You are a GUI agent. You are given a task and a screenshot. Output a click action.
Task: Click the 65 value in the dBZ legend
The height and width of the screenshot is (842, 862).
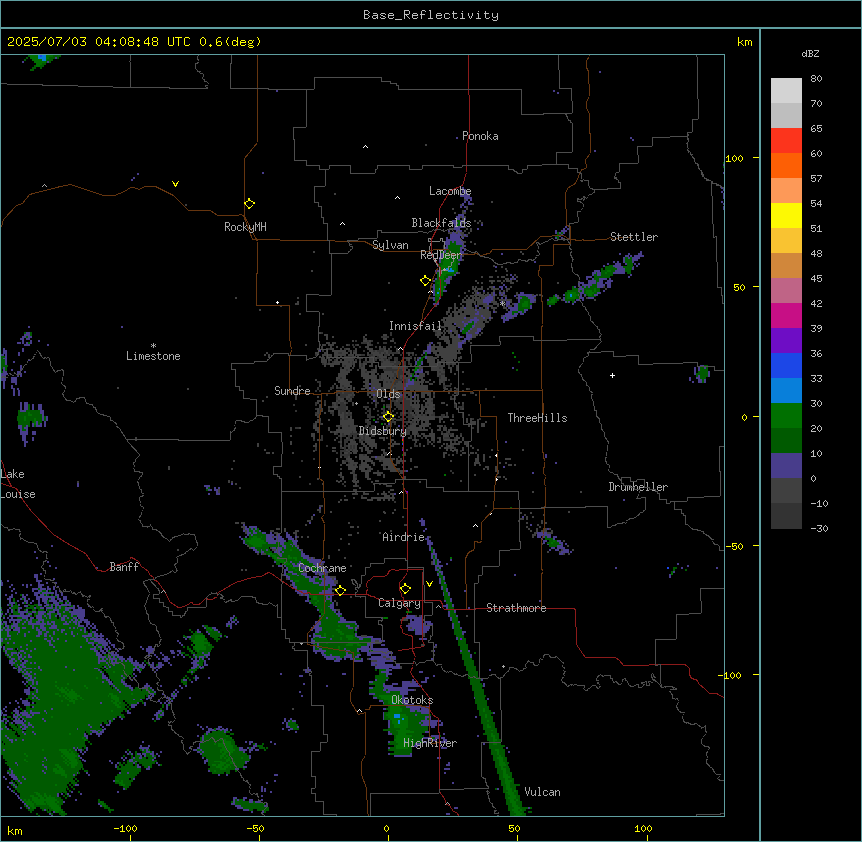pos(816,129)
